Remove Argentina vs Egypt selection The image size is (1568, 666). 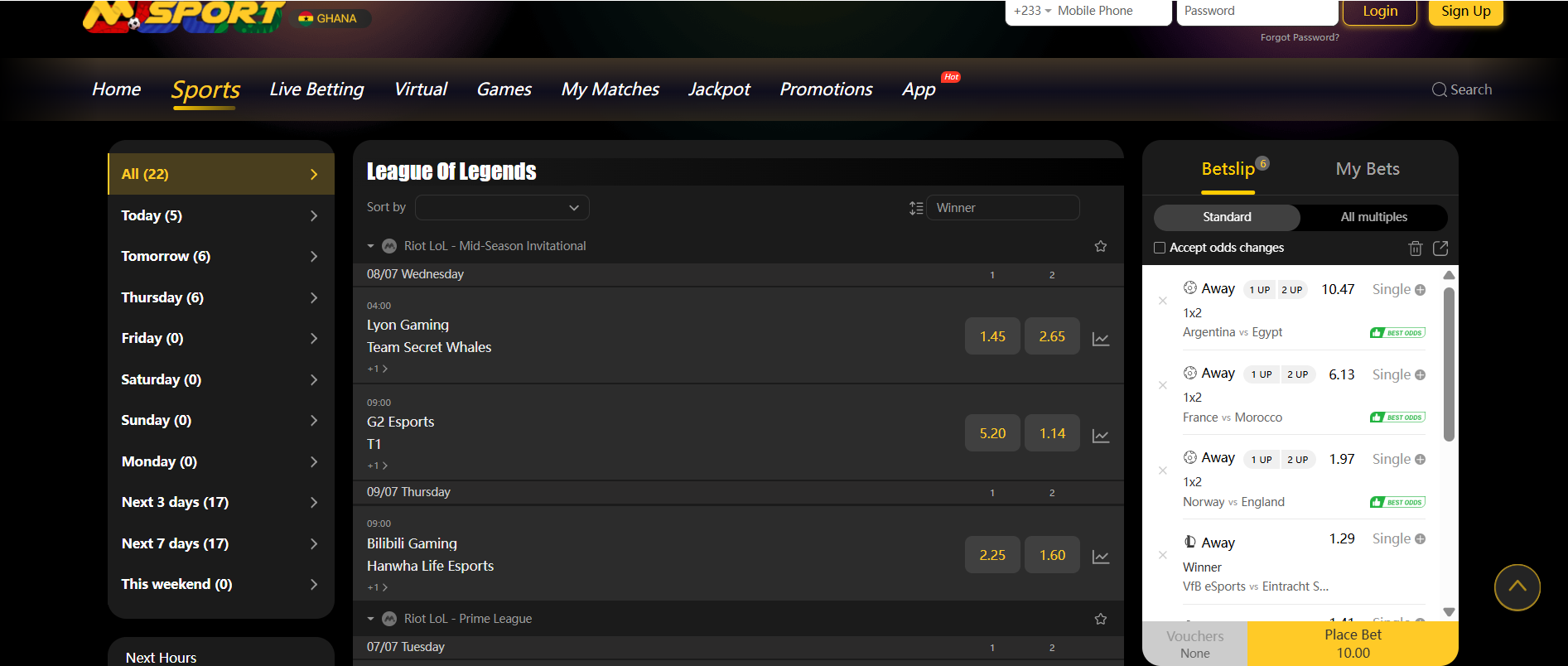coord(1163,301)
